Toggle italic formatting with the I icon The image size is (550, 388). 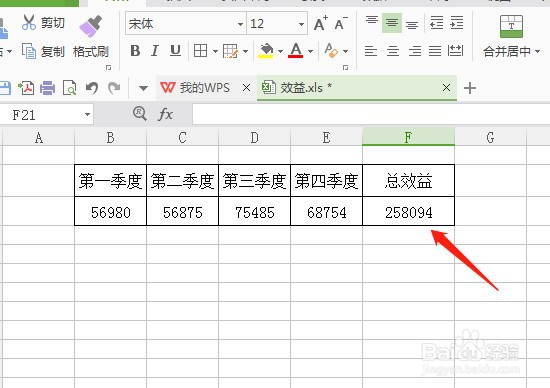tap(155, 51)
